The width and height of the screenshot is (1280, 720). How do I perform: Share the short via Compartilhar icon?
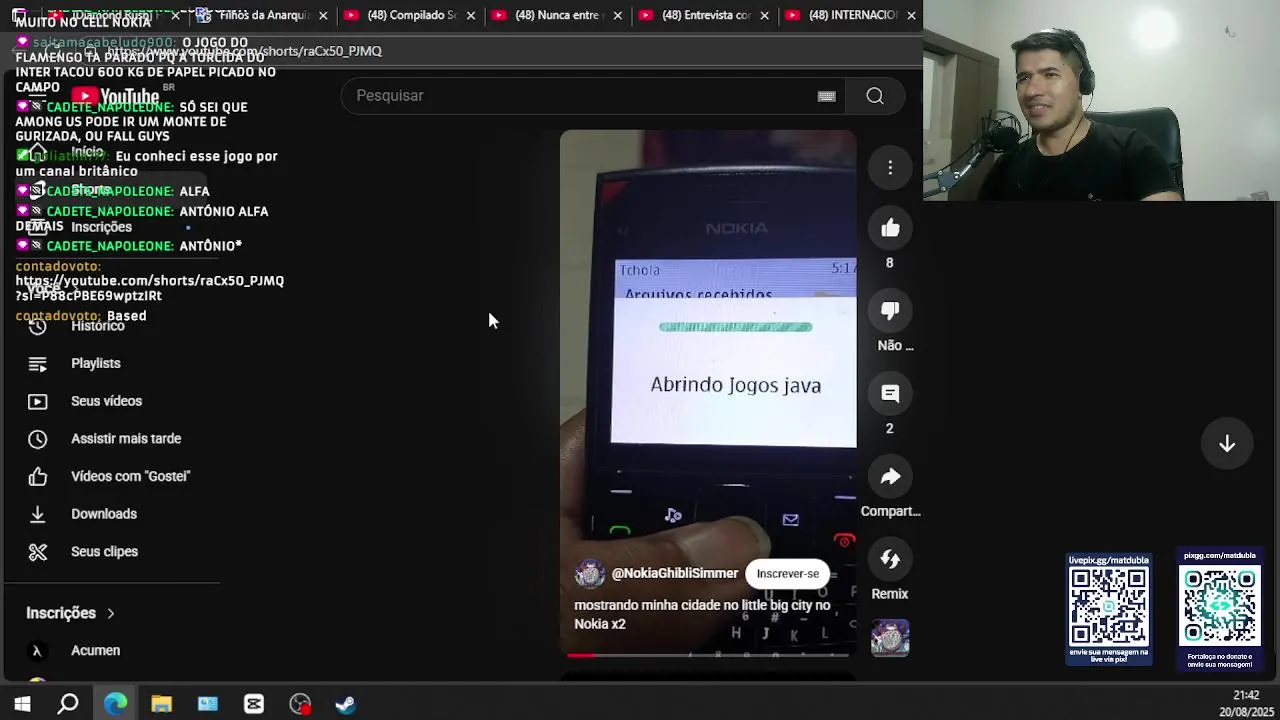pos(890,477)
